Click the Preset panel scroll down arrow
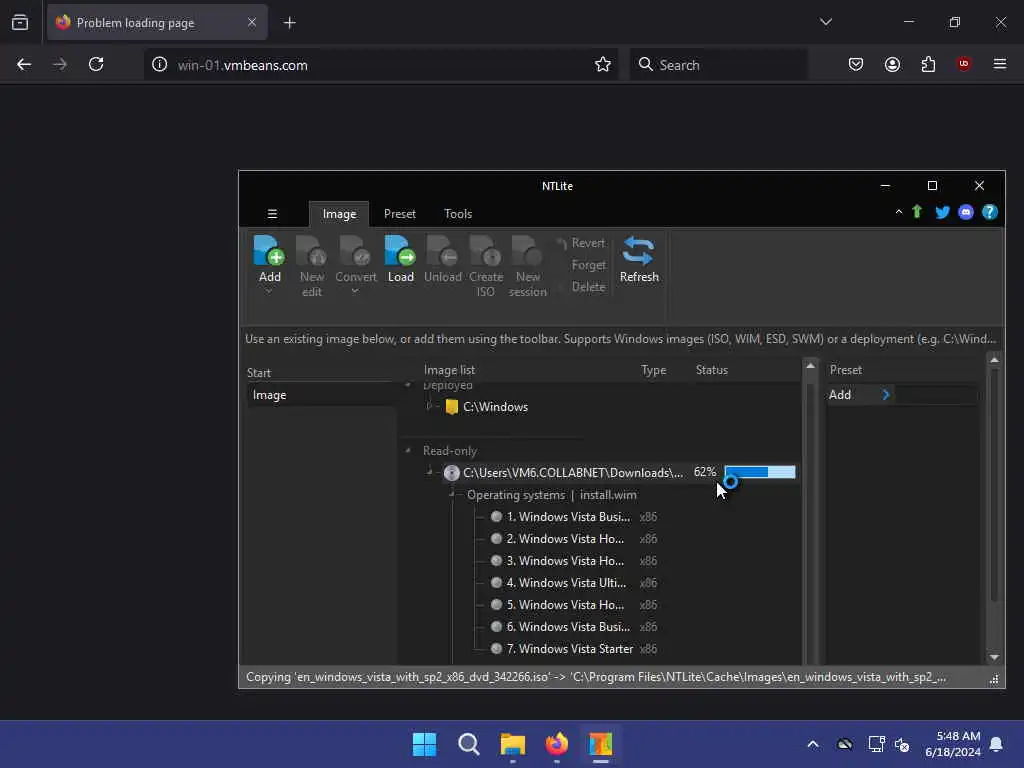 [x=994, y=657]
